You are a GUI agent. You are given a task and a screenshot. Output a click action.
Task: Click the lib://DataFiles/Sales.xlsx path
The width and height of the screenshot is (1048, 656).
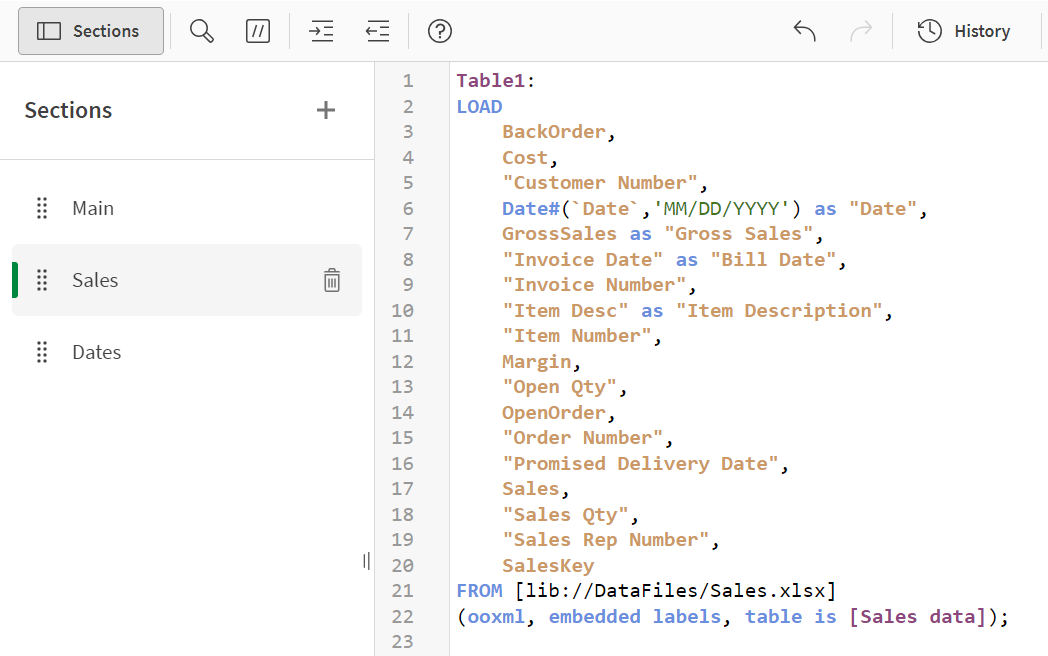(675, 590)
